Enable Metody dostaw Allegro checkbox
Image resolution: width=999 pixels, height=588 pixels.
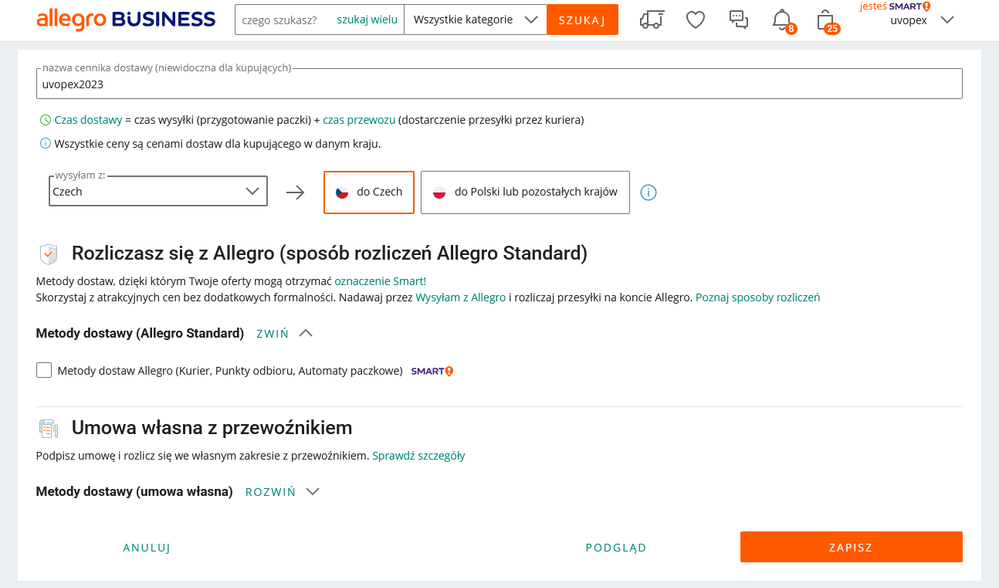point(44,371)
